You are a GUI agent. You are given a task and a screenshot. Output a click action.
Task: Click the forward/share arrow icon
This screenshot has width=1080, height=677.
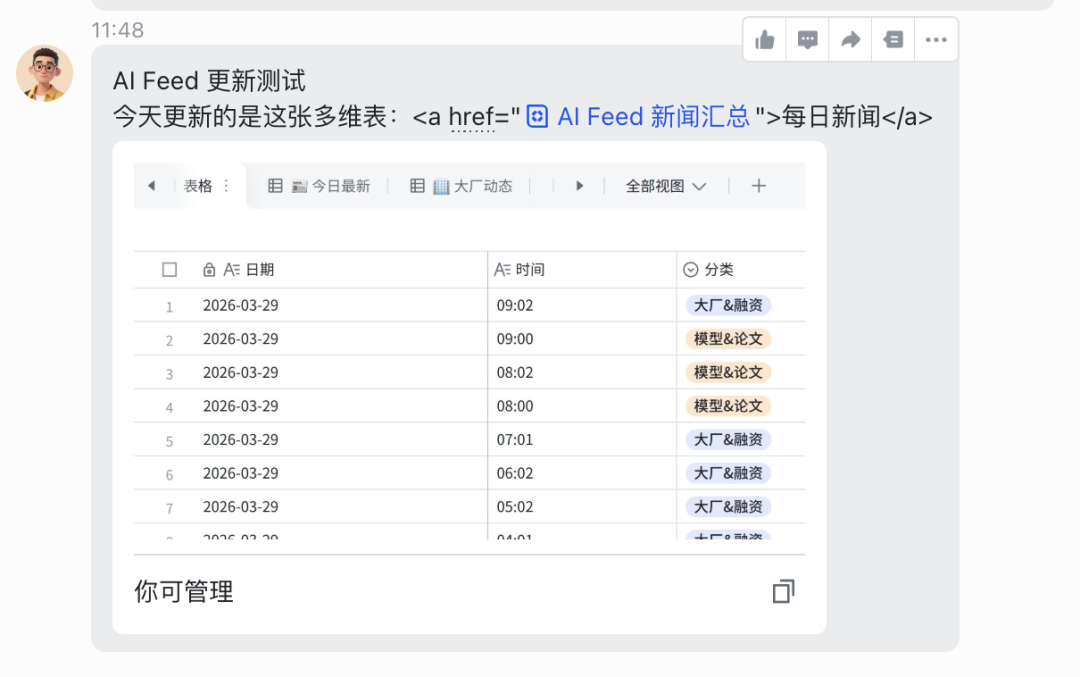849,40
